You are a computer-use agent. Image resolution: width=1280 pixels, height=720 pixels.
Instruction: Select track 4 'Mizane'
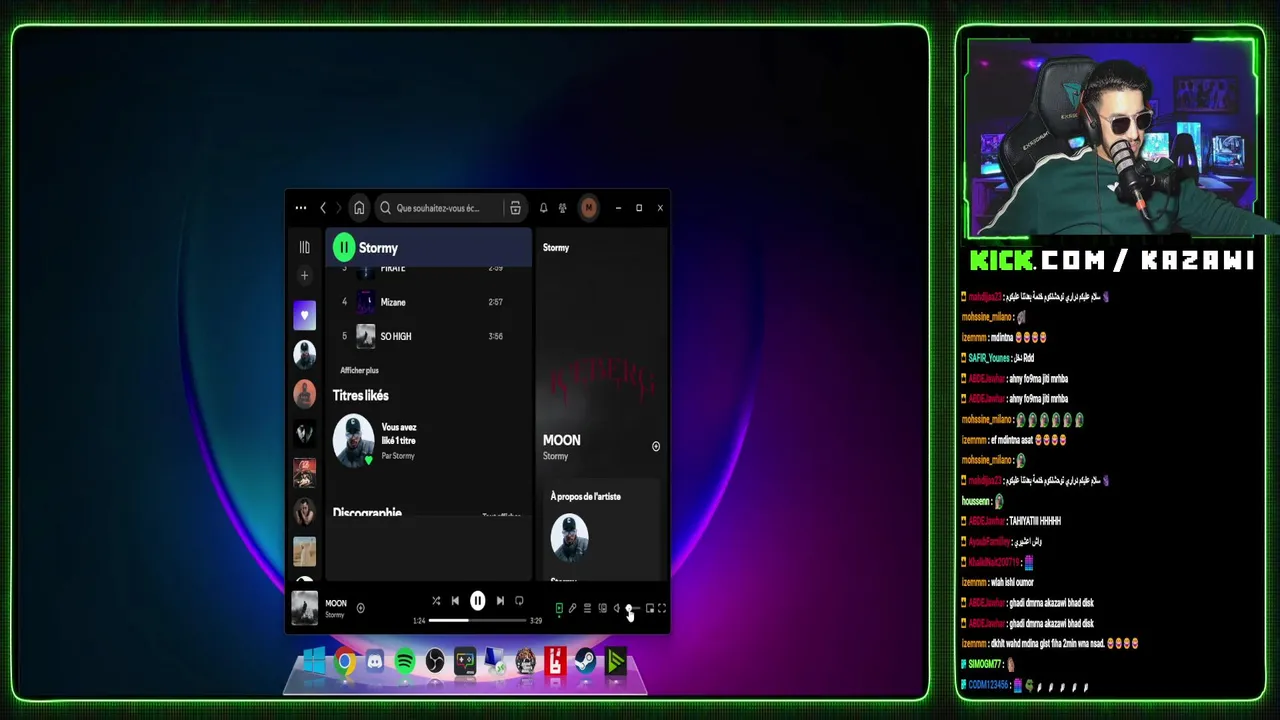tap(428, 302)
